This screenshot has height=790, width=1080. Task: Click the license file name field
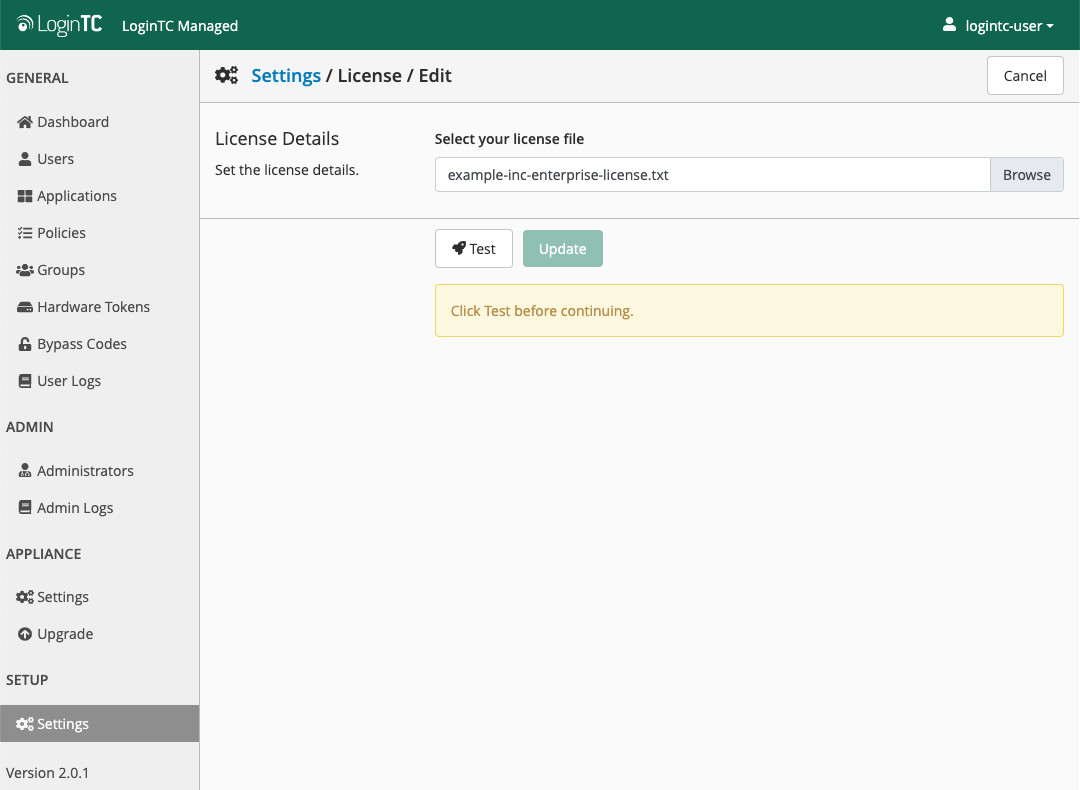click(x=711, y=174)
